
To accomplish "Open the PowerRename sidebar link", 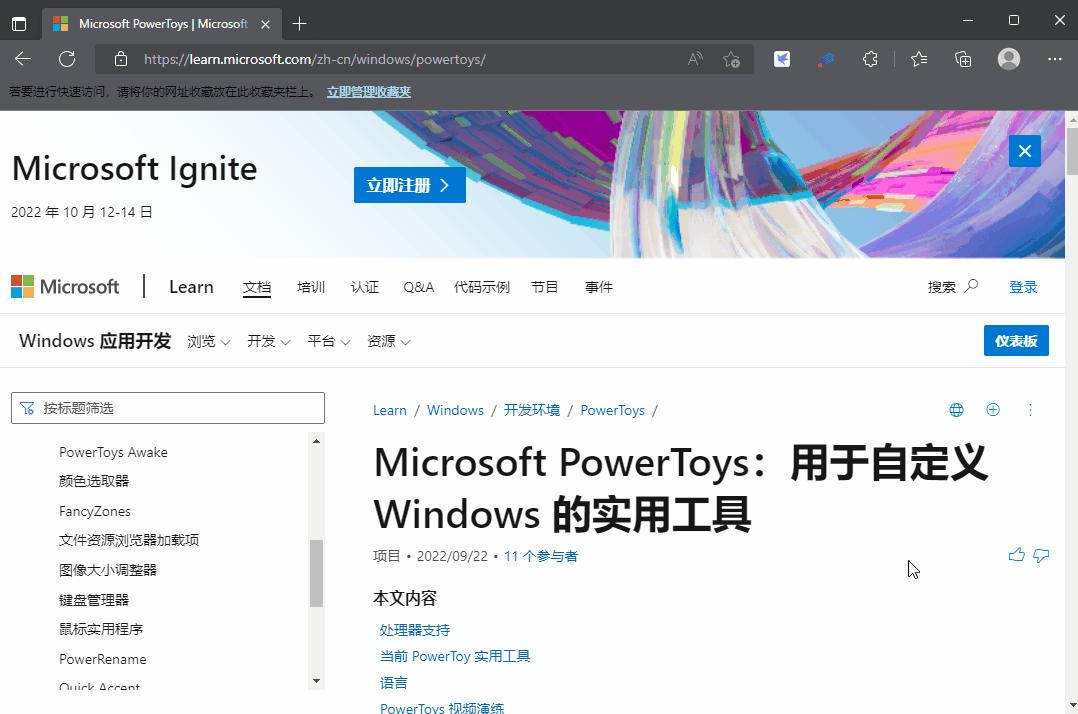I will pyautogui.click(x=103, y=659).
